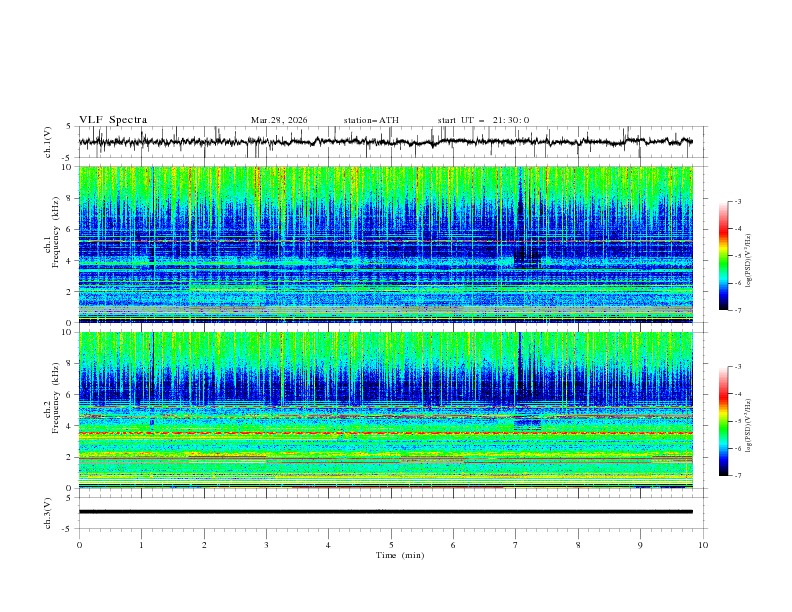
Task: Click the red horizontal line near 3.5 kHz in ch.2 spectrogram
Action: point(385,433)
